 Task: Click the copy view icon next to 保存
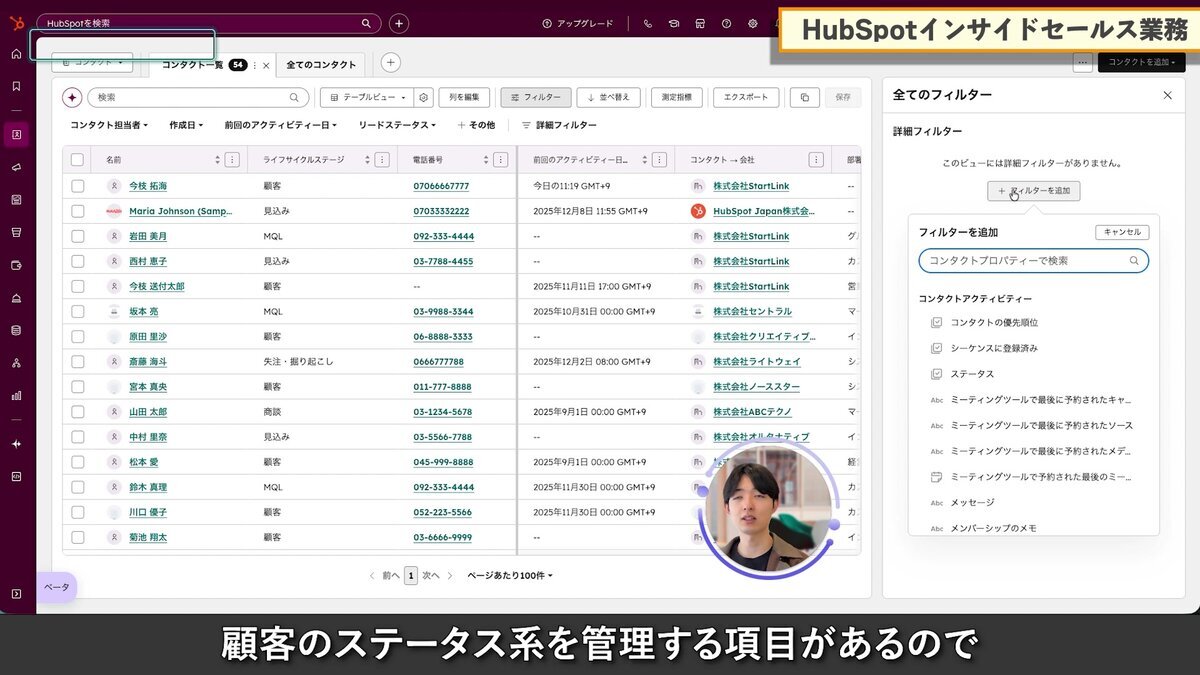[807, 97]
